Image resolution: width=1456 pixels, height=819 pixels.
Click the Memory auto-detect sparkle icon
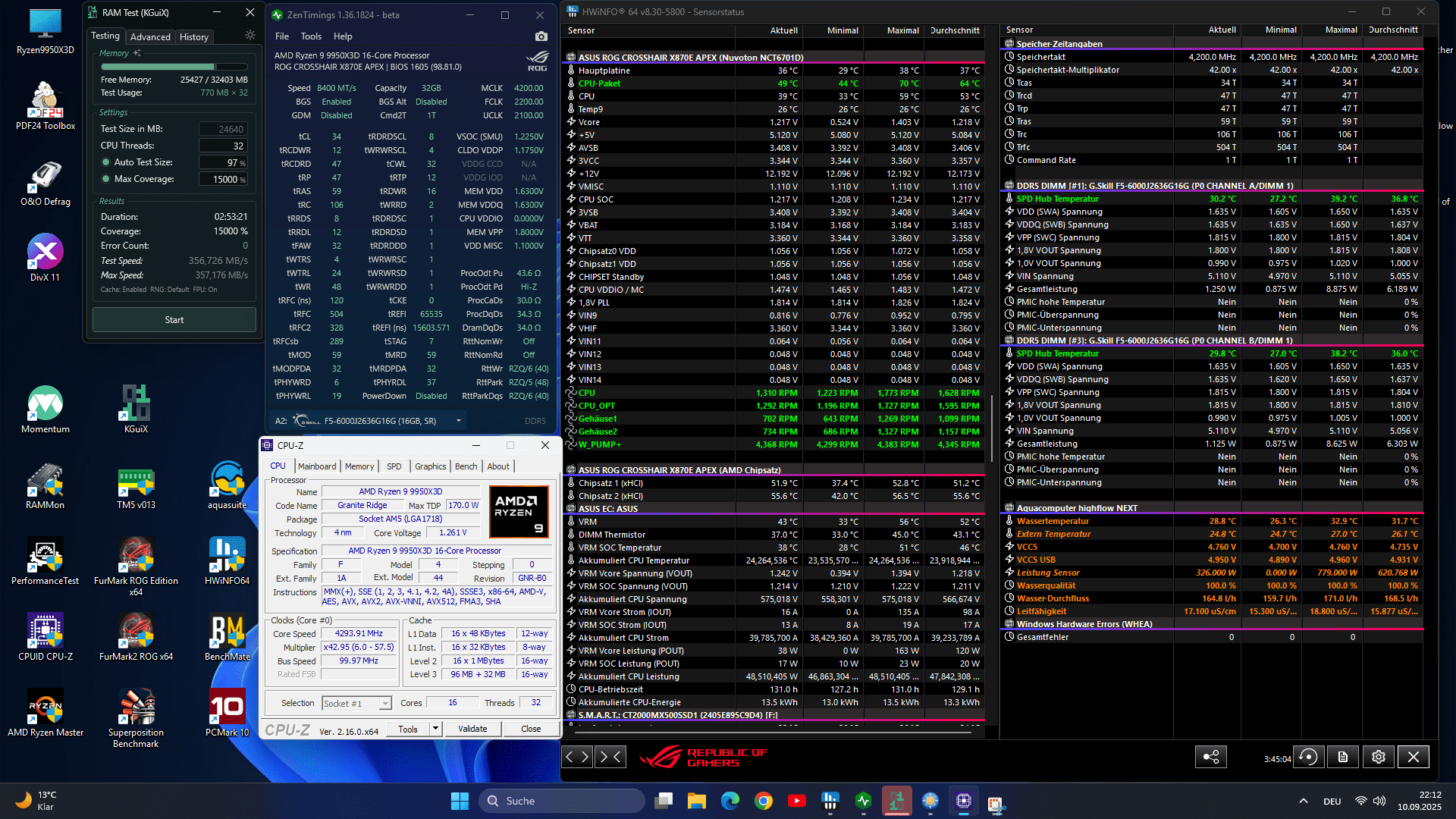pos(137,53)
